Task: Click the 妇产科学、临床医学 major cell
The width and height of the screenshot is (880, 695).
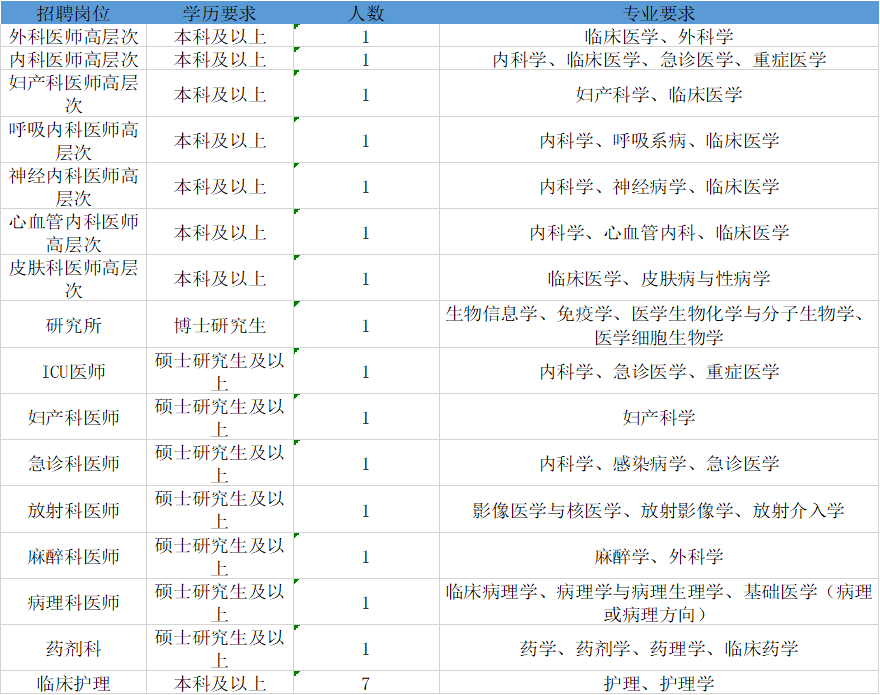Action: click(x=659, y=95)
